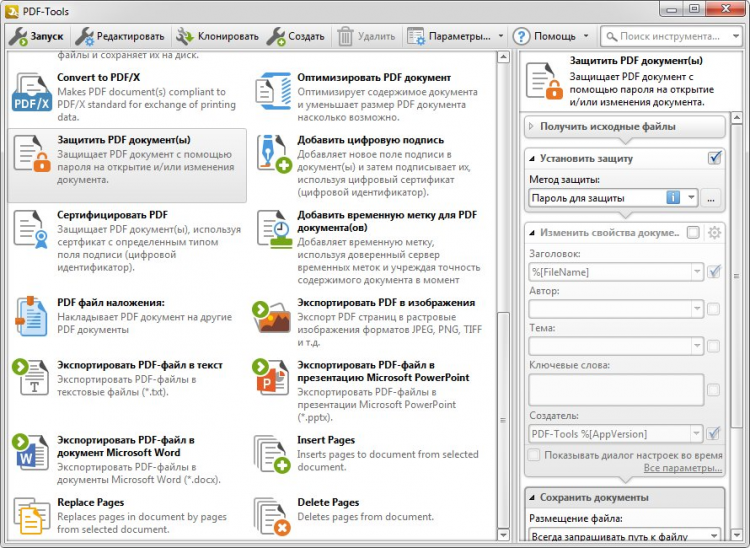
Task: Expand the Получить исходные файлы section
Action: pyautogui.click(x=531, y=127)
